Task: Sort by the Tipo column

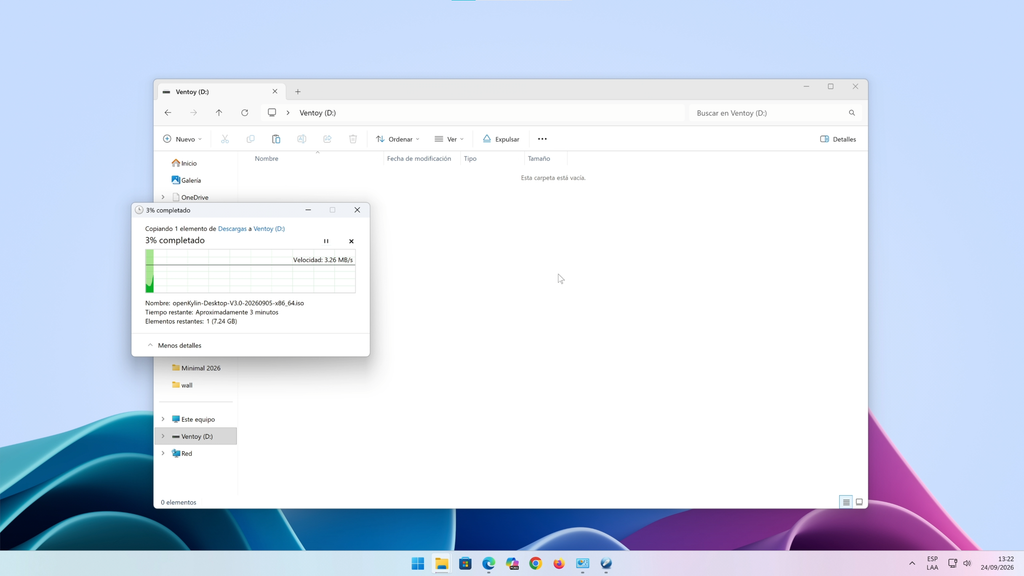Action: pos(470,159)
